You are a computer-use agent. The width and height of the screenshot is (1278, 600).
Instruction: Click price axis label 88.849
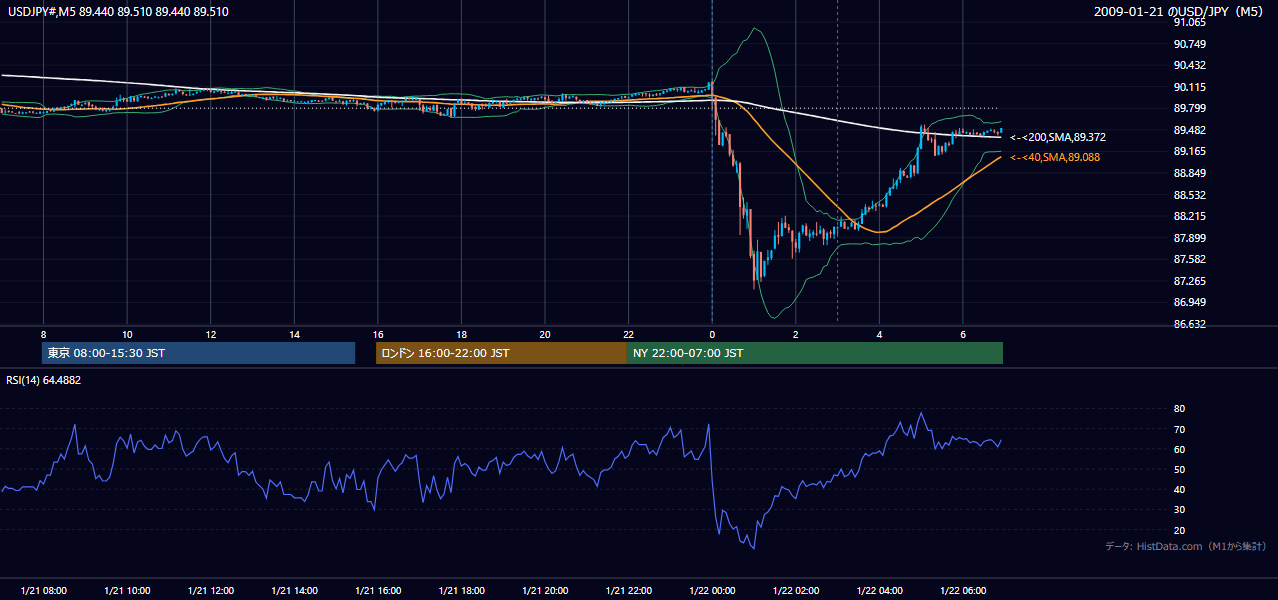[1191, 173]
